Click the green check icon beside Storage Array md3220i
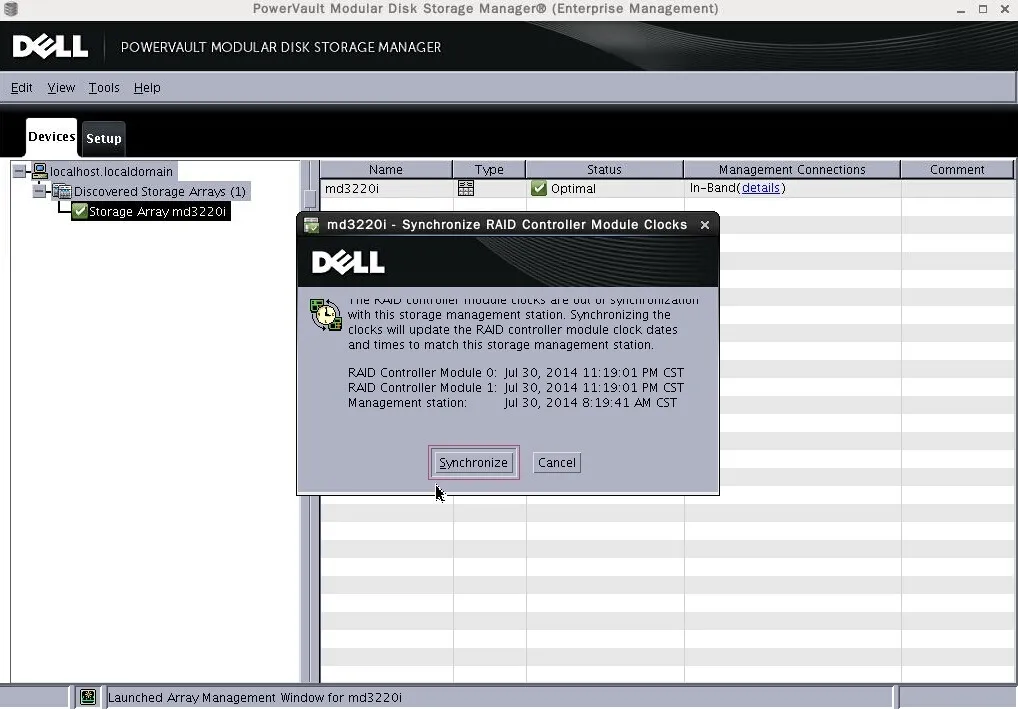Screen dimensions: 1018x709 pos(80,211)
